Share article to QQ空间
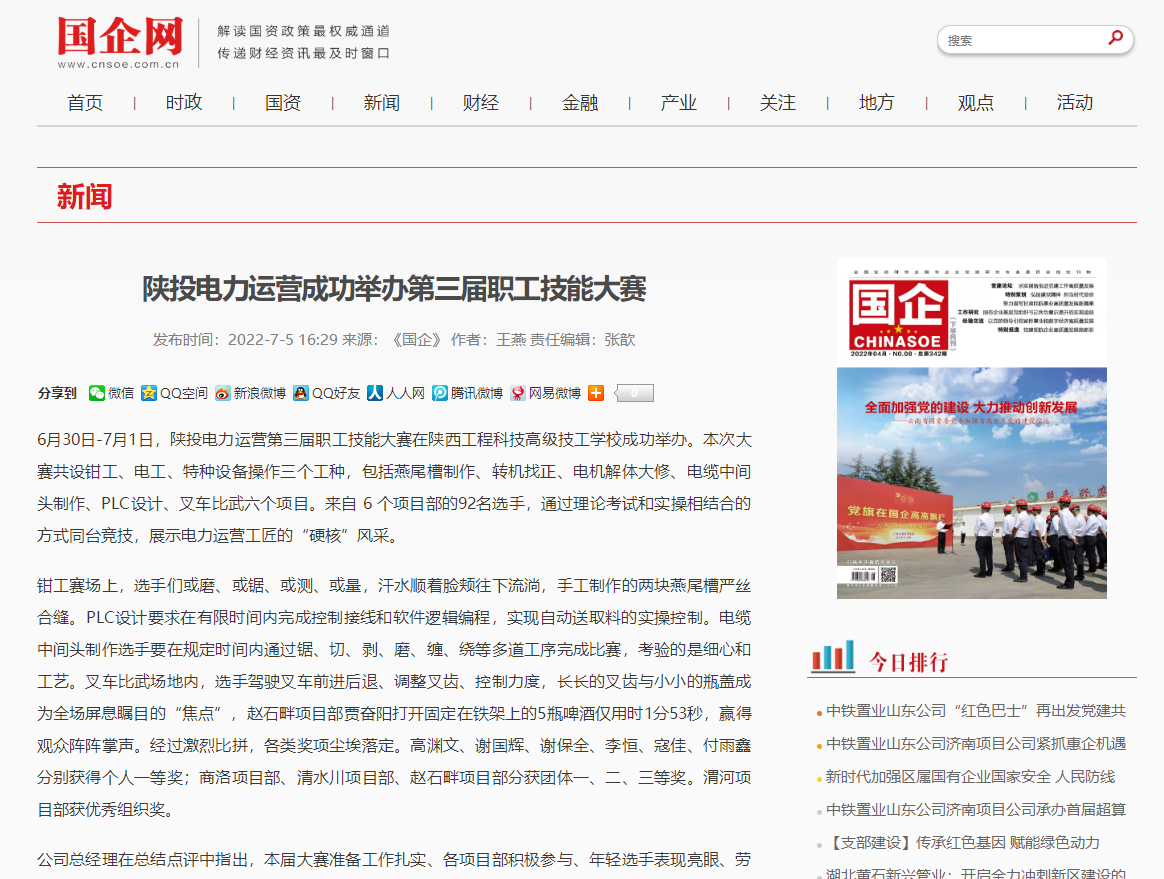 pyautogui.click(x=174, y=393)
